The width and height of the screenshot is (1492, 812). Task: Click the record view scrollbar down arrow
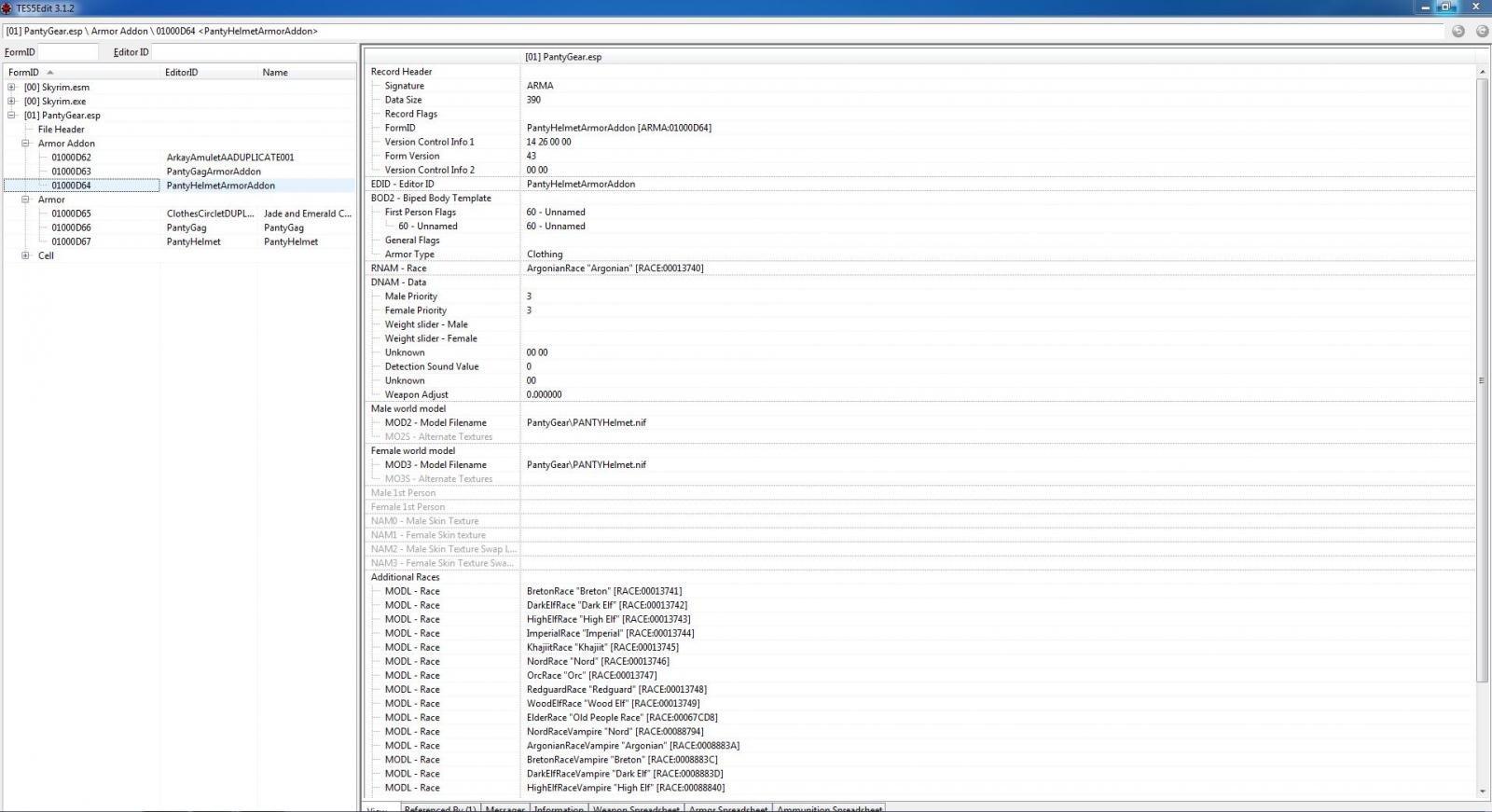[x=1483, y=791]
